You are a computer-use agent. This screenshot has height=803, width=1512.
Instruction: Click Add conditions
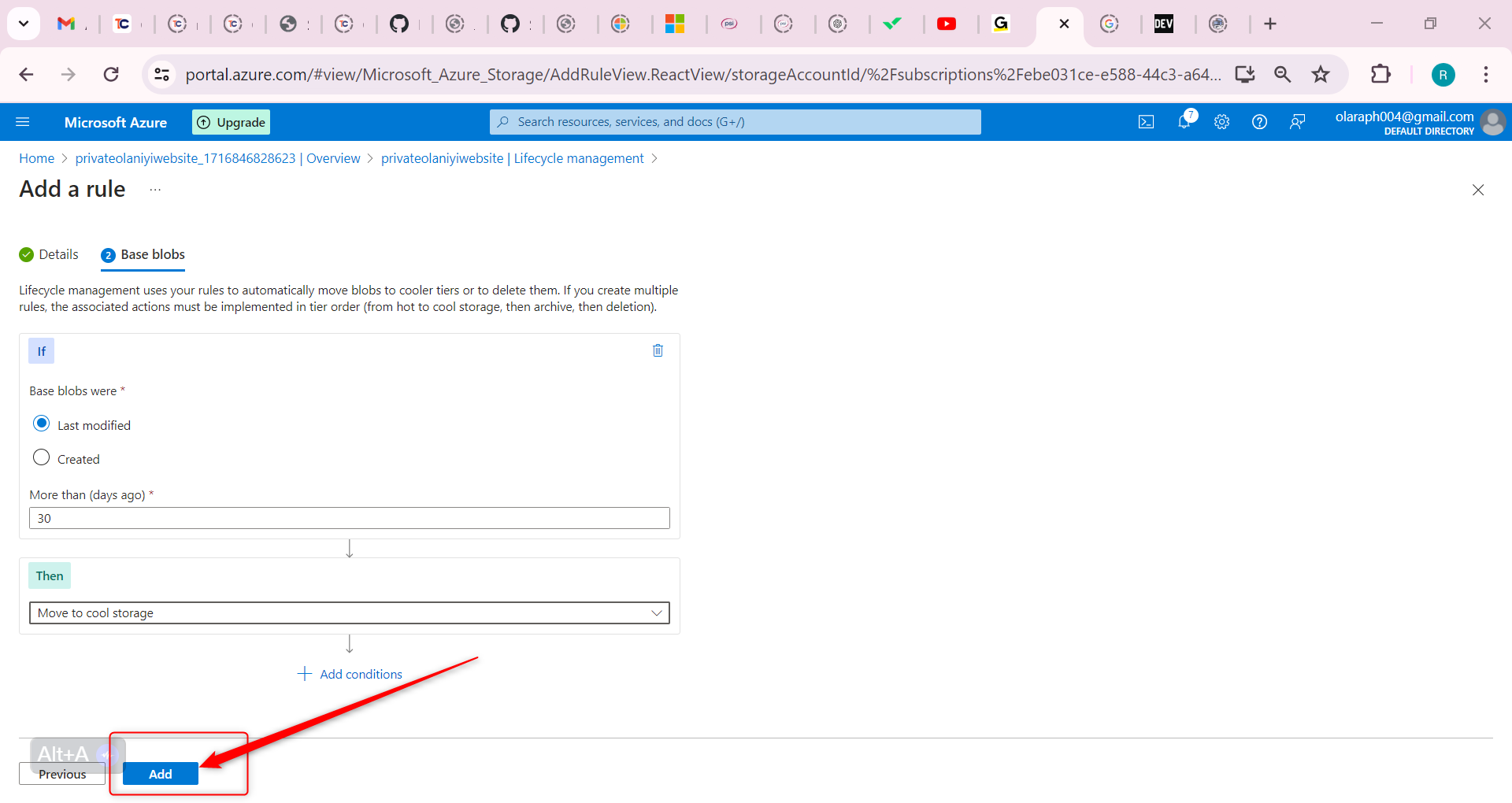pos(350,674)
